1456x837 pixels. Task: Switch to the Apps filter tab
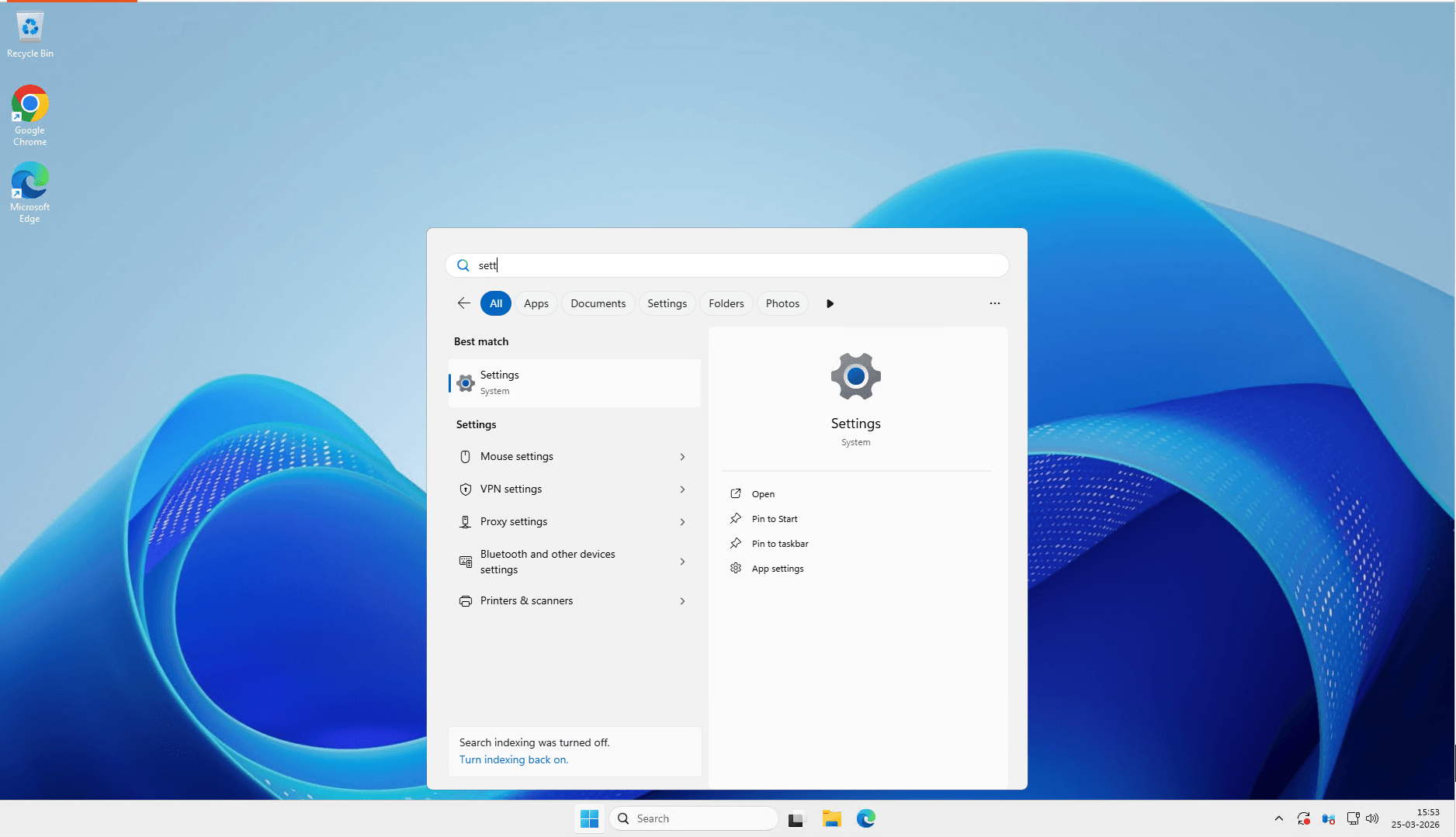point(536,303)
